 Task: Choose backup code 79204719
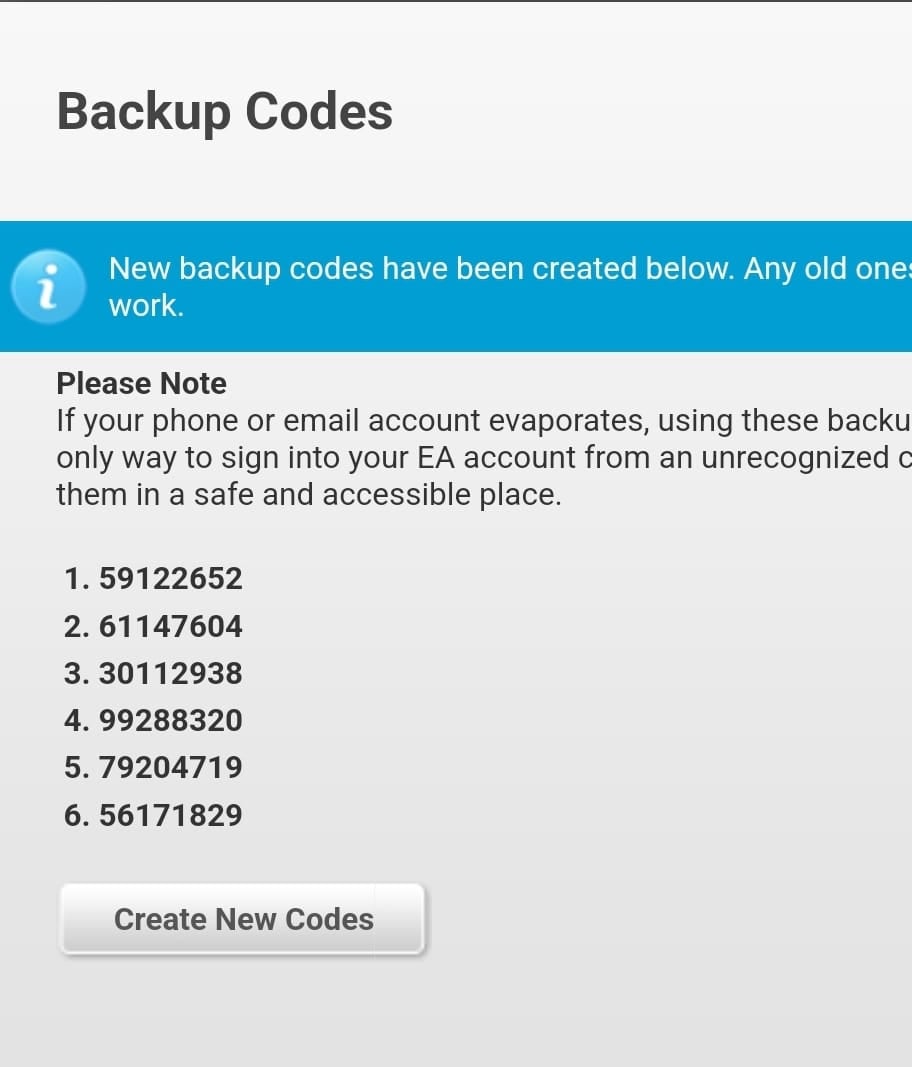pos(170,768)
